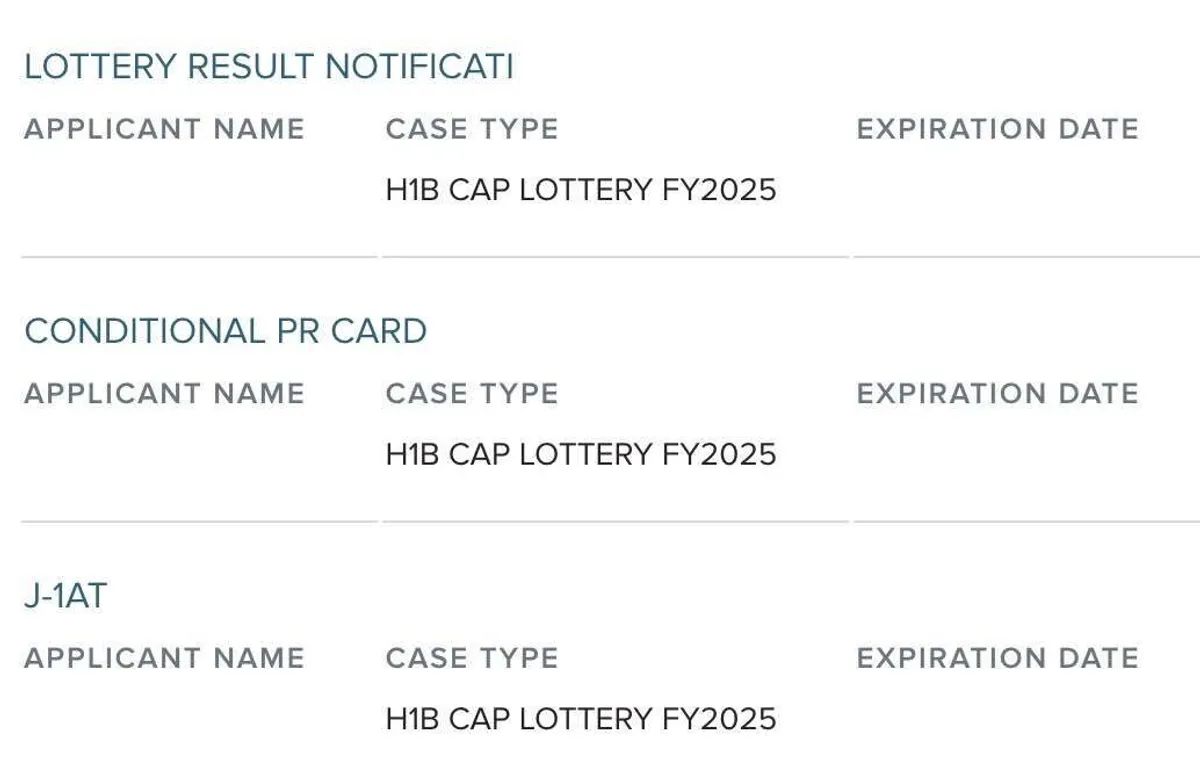Click Applicant Name label under J-1AT
The width and height of the screenshot is (1200, 780).
pos(164,658)
